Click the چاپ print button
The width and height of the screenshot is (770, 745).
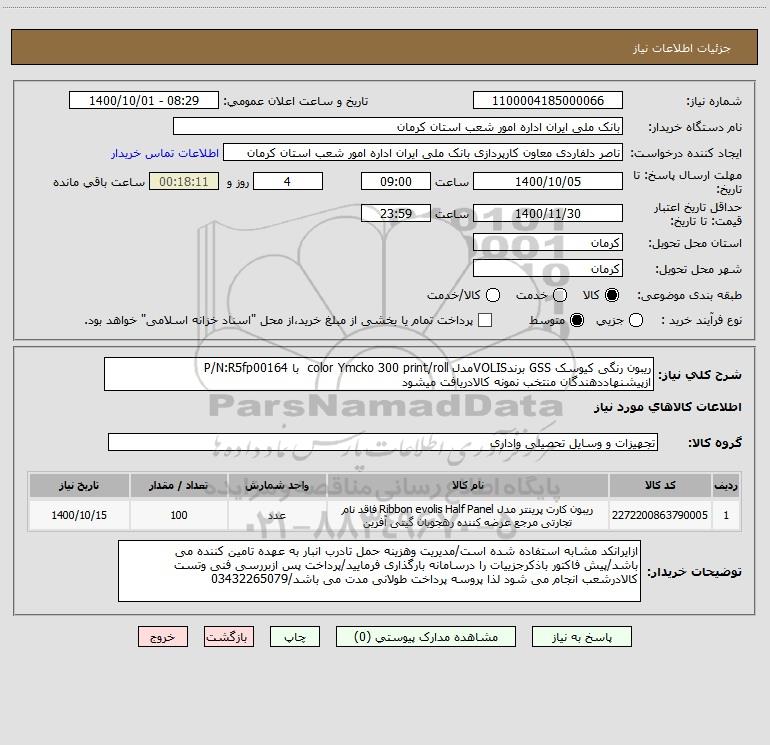coord(295,637)
